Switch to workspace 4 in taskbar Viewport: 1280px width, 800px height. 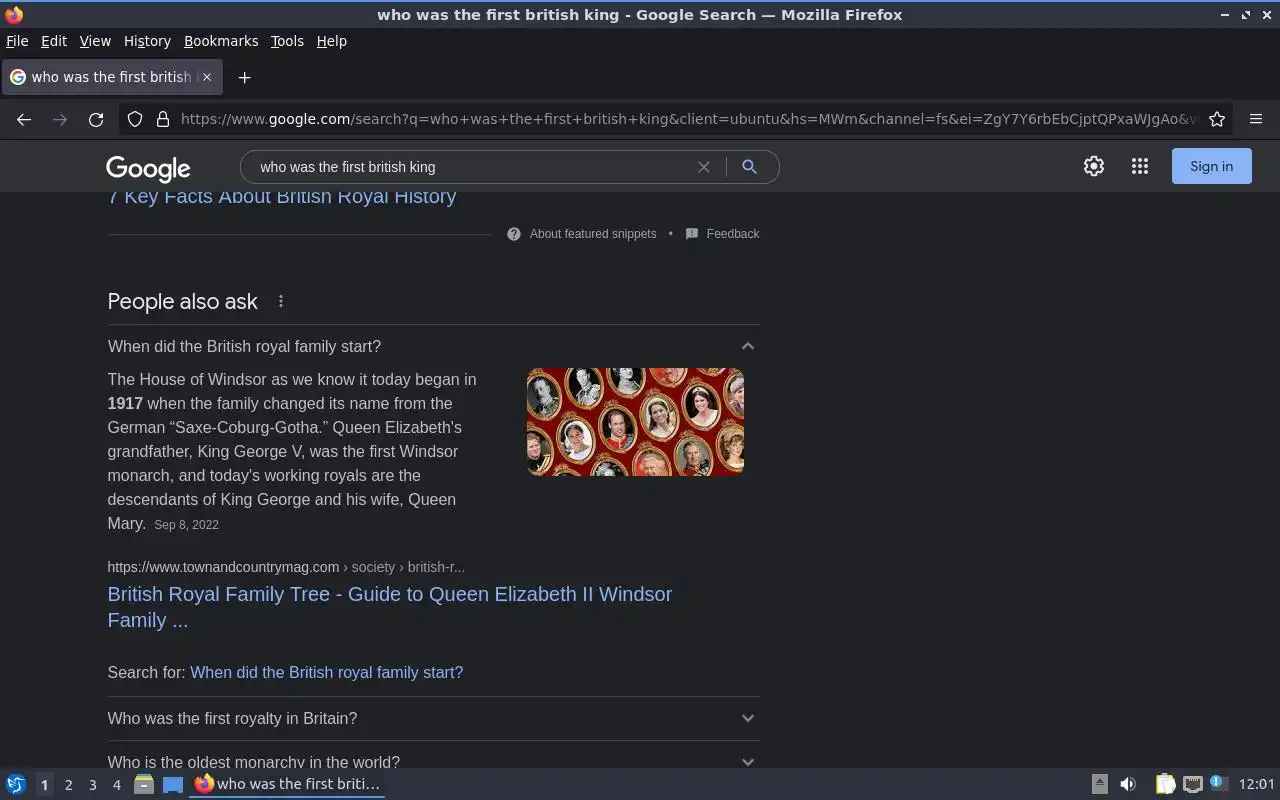click(116, 785)
